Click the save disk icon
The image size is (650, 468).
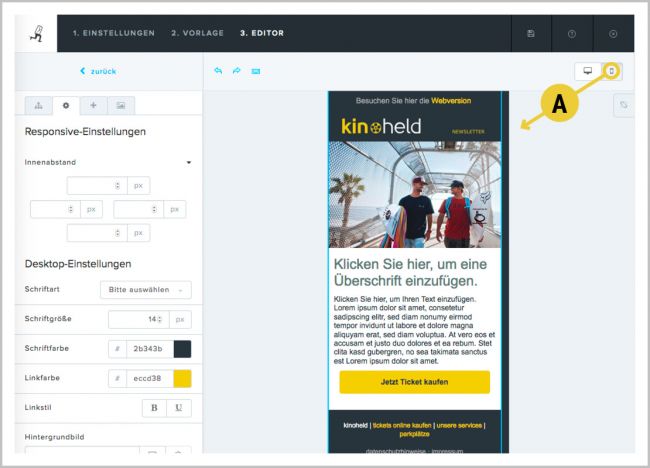tap(530, 33)
